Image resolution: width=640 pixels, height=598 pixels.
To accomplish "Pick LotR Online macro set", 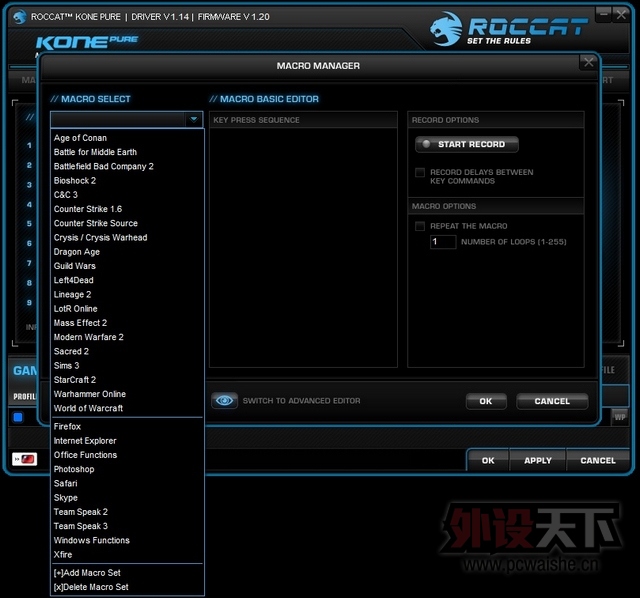I will click(127, 309).
